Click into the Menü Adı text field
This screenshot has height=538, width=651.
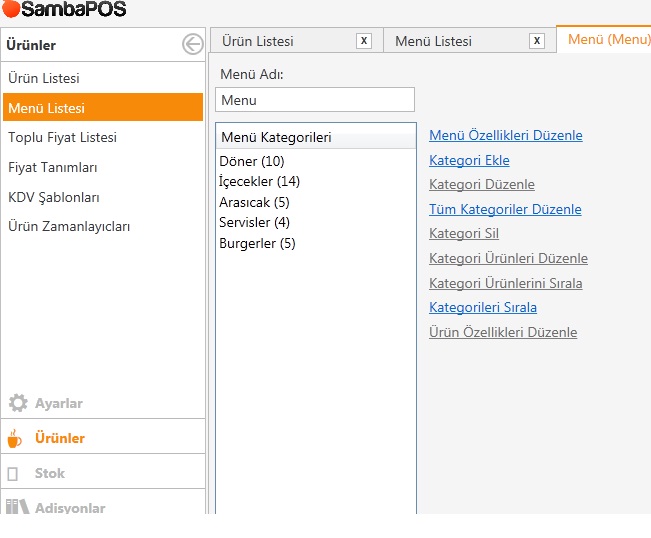coord(314,100)
